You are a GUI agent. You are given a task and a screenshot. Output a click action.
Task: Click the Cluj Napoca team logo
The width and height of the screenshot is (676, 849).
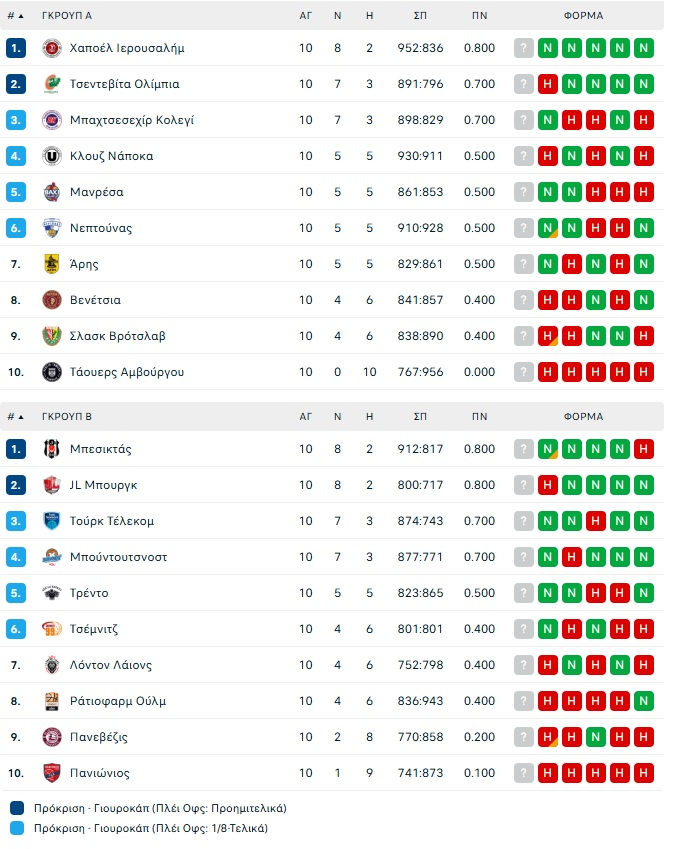pos(52,156)
